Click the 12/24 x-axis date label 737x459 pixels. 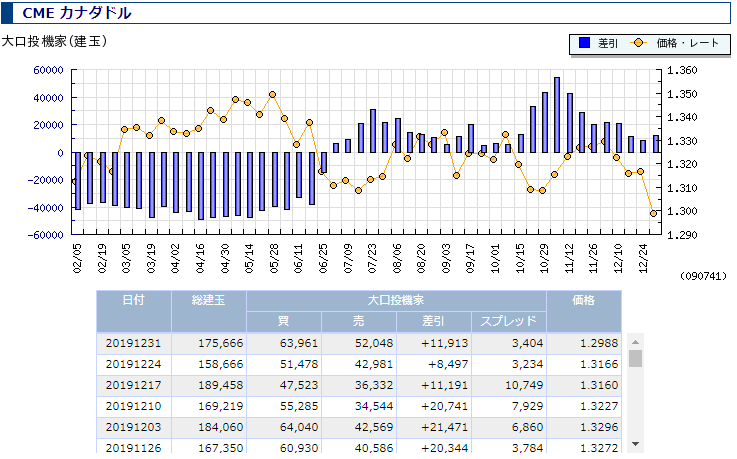coord(643,259)
